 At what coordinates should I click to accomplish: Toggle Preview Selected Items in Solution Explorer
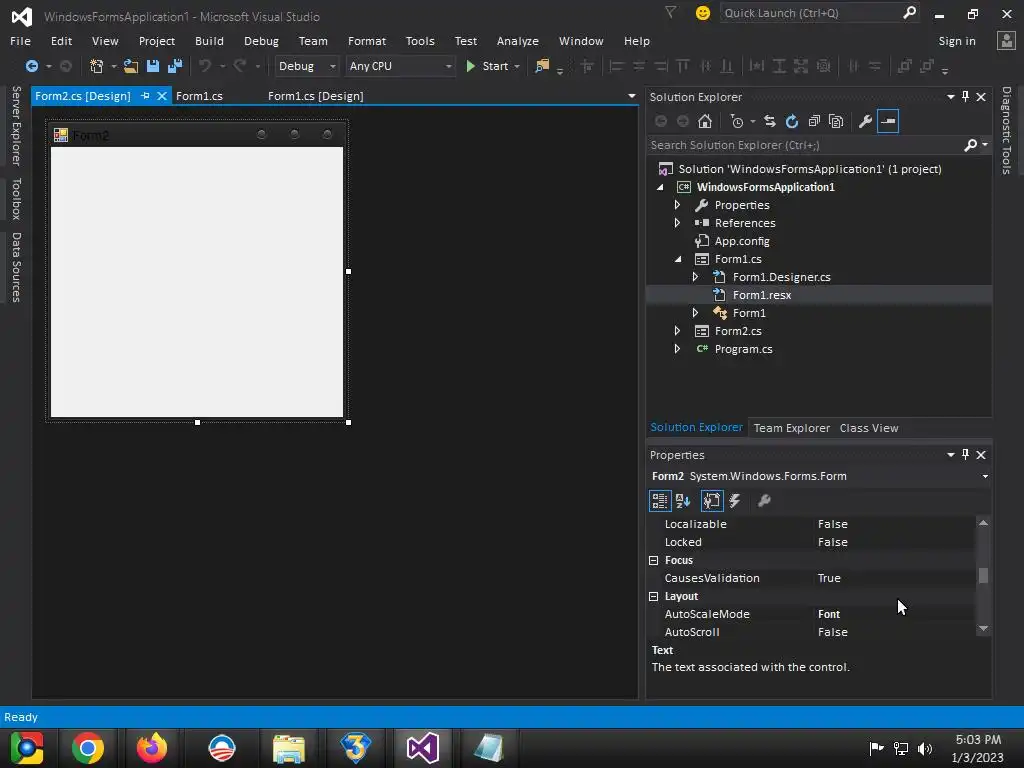[888, 121]
